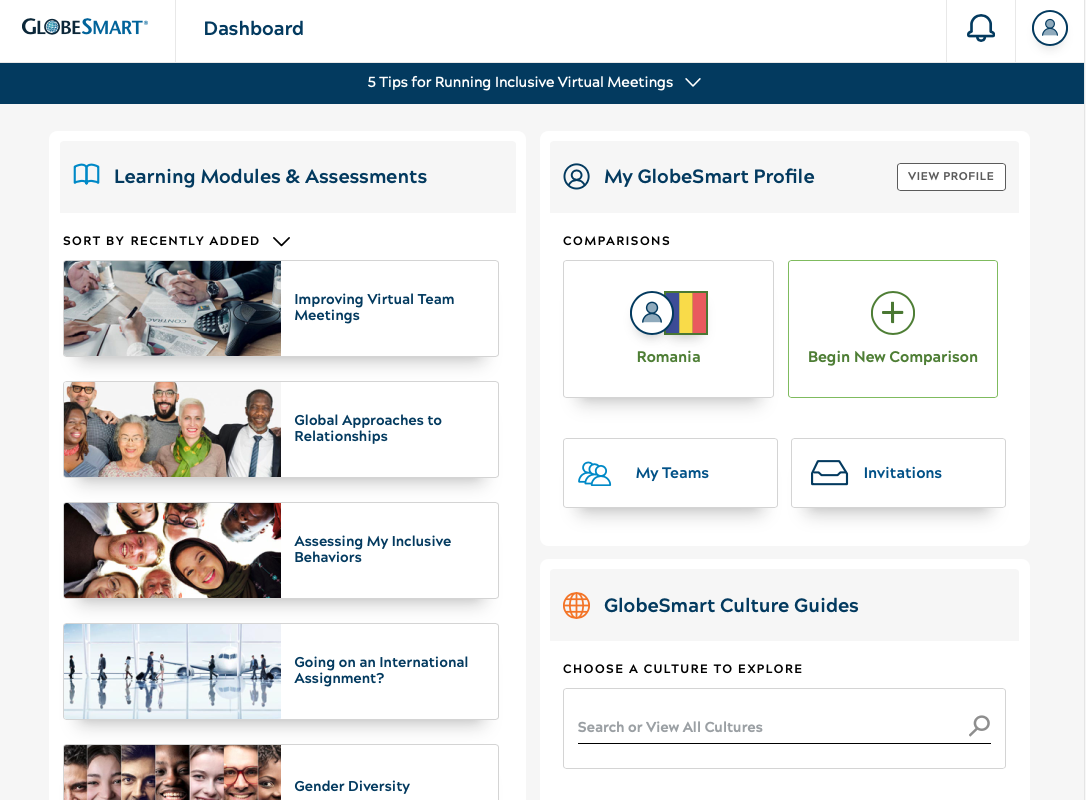Open the user account avatar menu
The width and height of the screenshot is (1086, 800).
[x=1049, y=28]
